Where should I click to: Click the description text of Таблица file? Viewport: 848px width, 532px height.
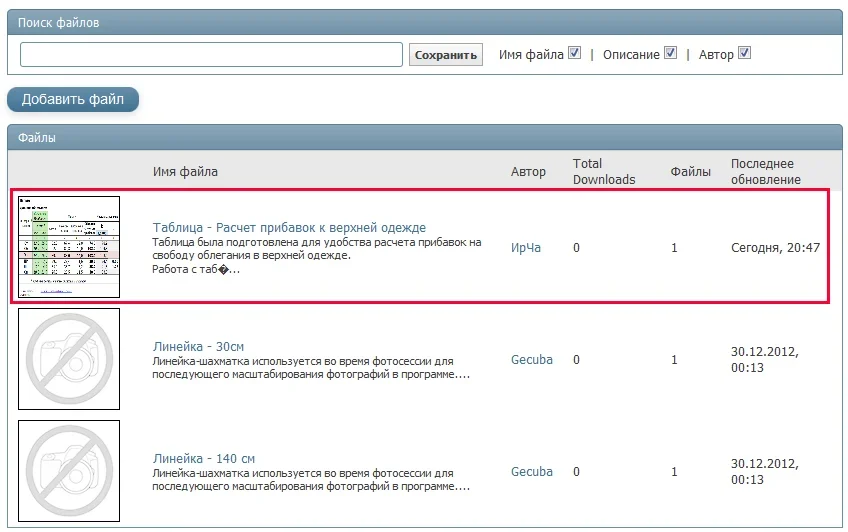tap(316, 256)
